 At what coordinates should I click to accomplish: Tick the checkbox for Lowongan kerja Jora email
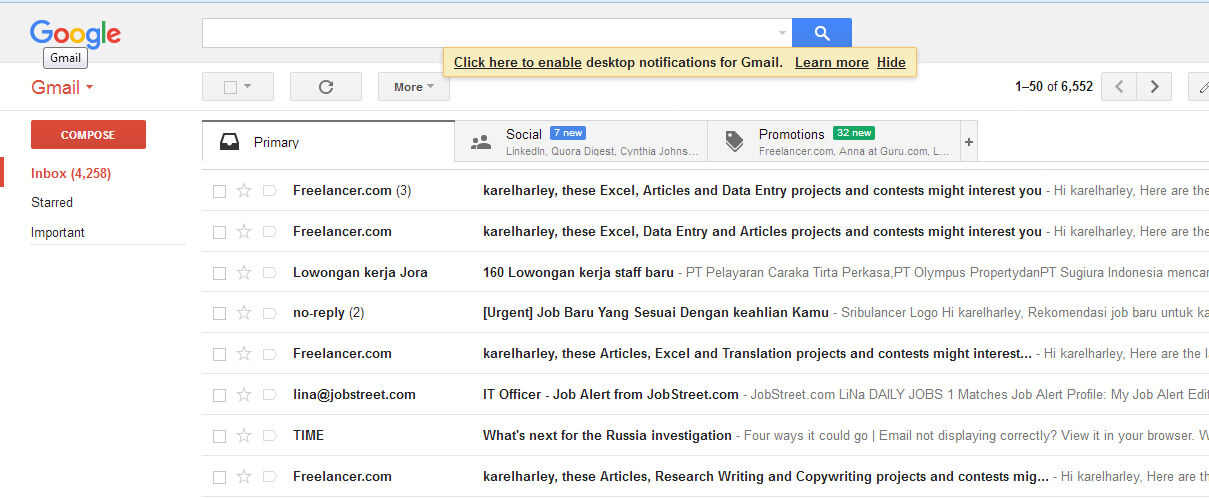[x=219, y=273]
